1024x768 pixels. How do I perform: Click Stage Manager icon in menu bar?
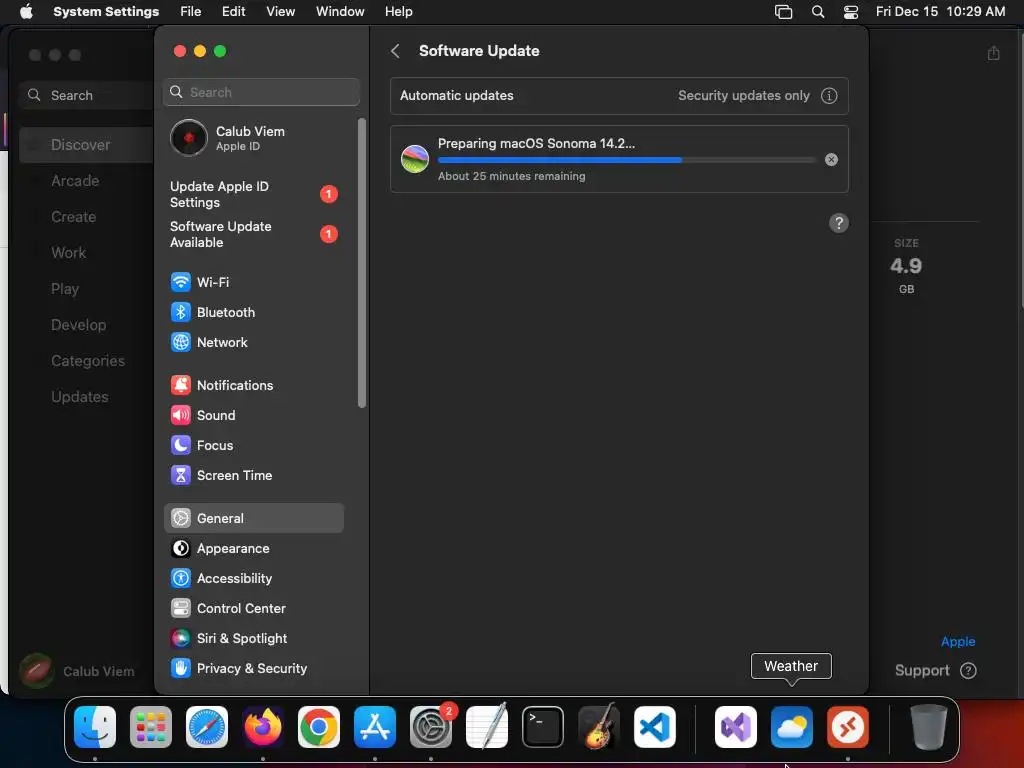click(783, 12)
